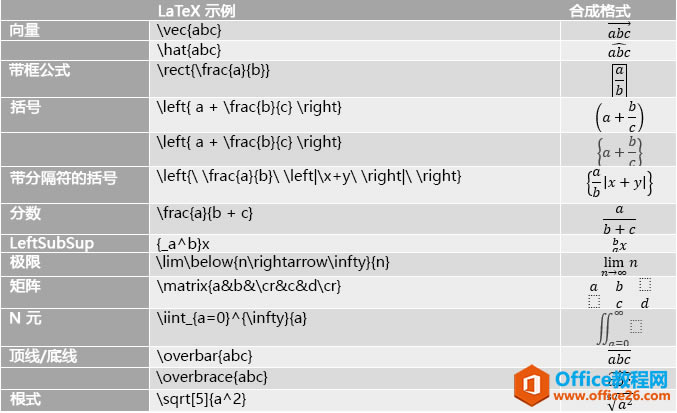Click the \sqrt[5]{a^2} example code
This screenshot has width=677, height=413.
202,399
